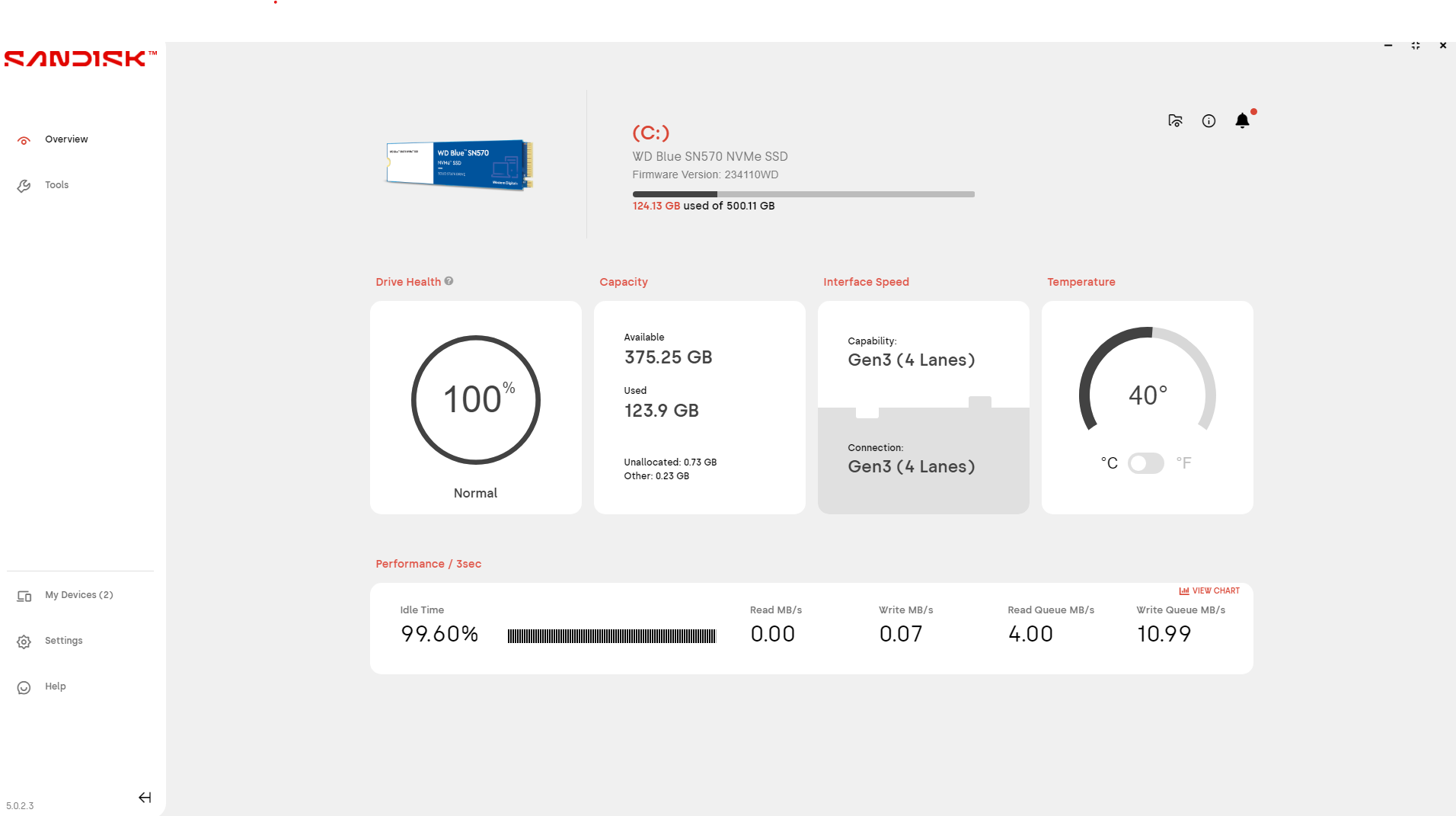Click Available 375.25 GB value
This screenshot has height=816, width=1456.
tap(668, 357)
